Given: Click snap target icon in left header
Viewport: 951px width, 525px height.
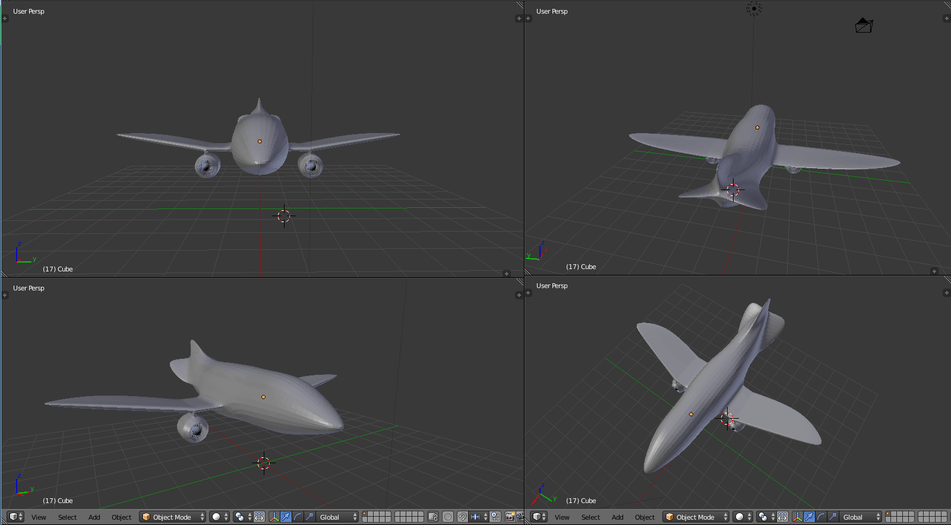Looking at the screenshot, I should (495, 517).
